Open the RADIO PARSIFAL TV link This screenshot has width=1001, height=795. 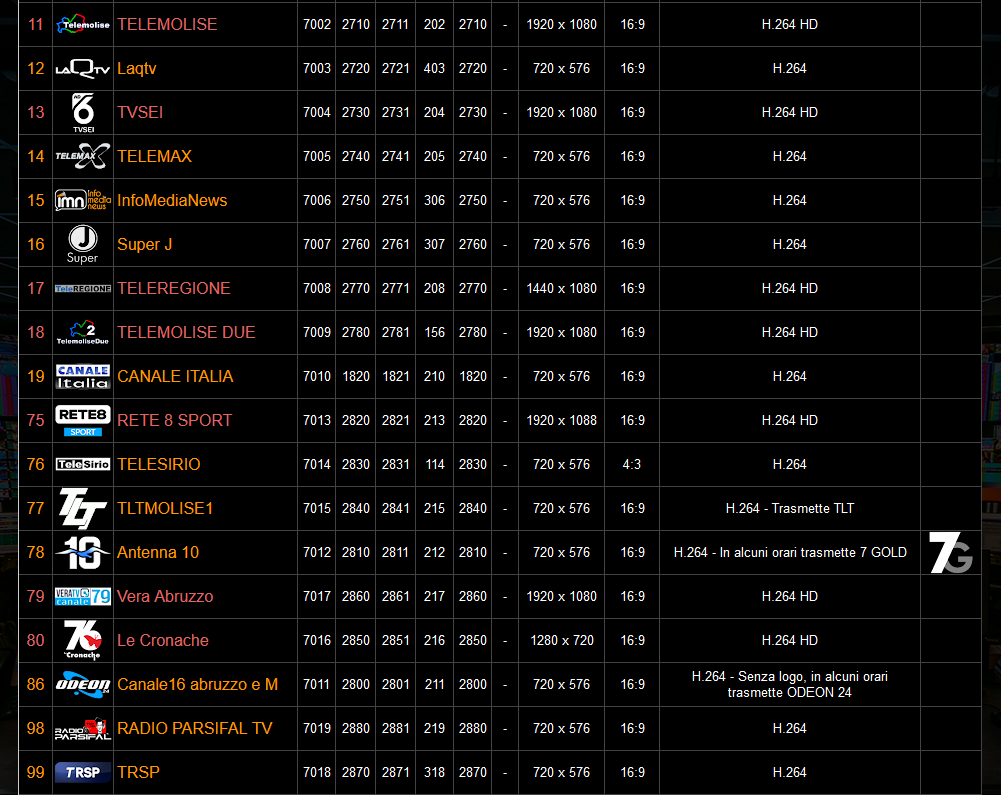(x=195, y=729)
